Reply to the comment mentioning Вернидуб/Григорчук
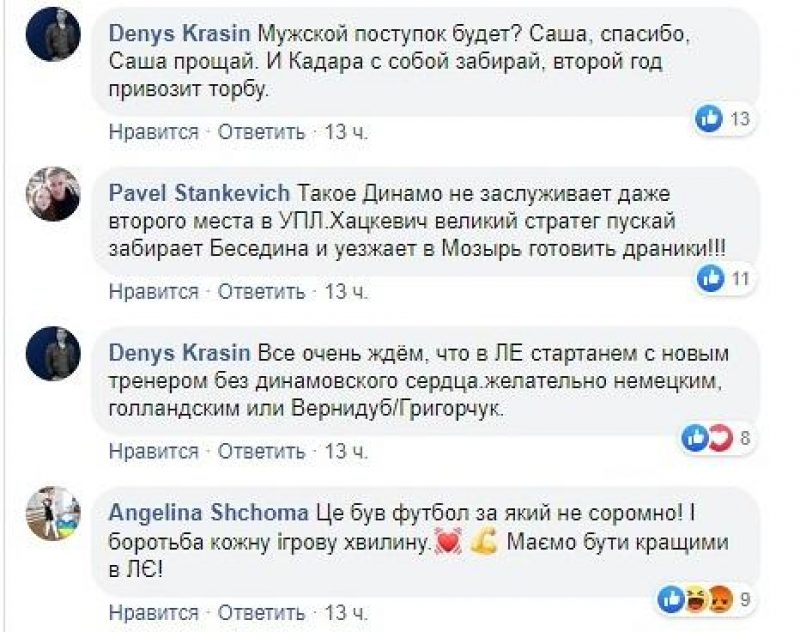 [261, 451]
